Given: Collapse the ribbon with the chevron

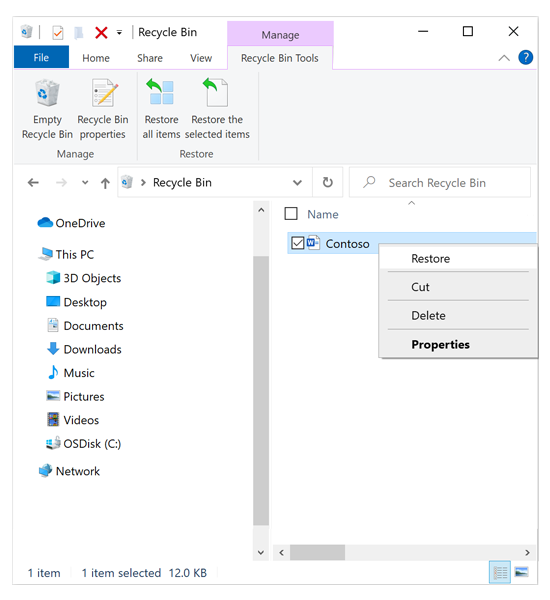Looking at the screenshot, I should [504, 58].
